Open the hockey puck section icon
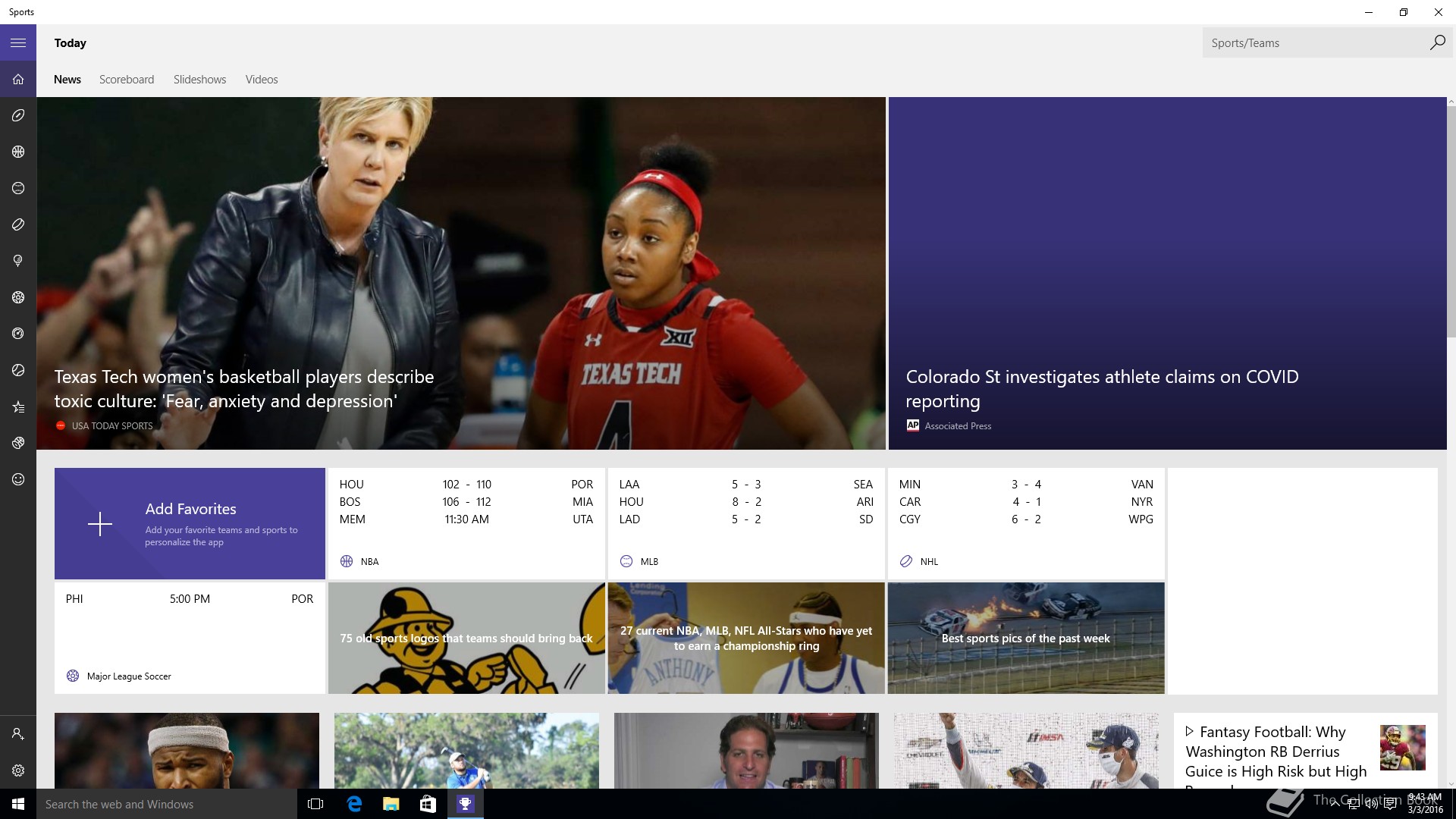 pyautogui.click(x=18, y=224)
